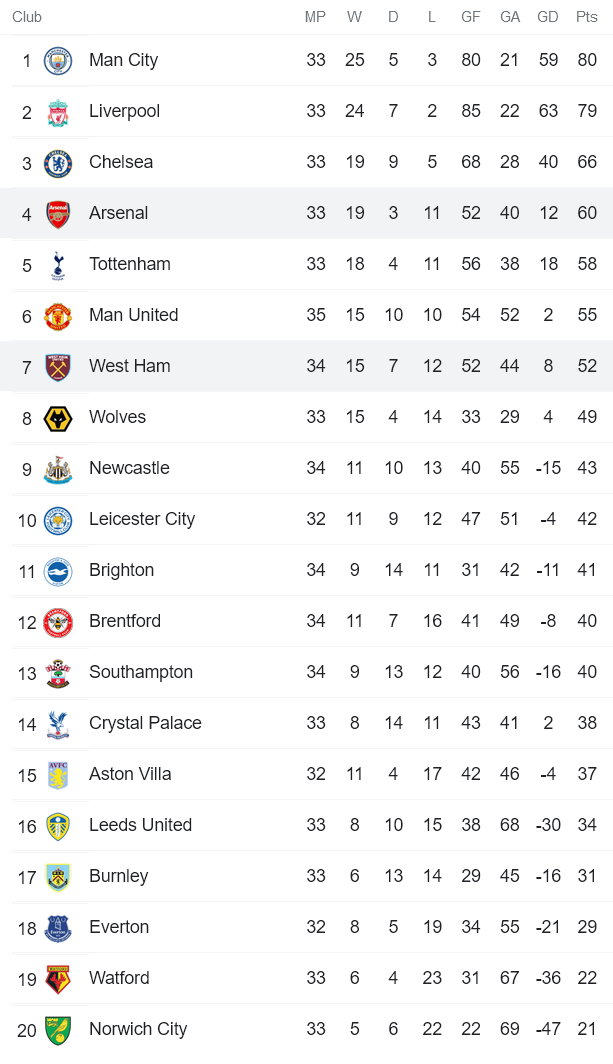613x1064 pixels.
Task: Click the Man City club crest
Action: click(x=58, y=61)
